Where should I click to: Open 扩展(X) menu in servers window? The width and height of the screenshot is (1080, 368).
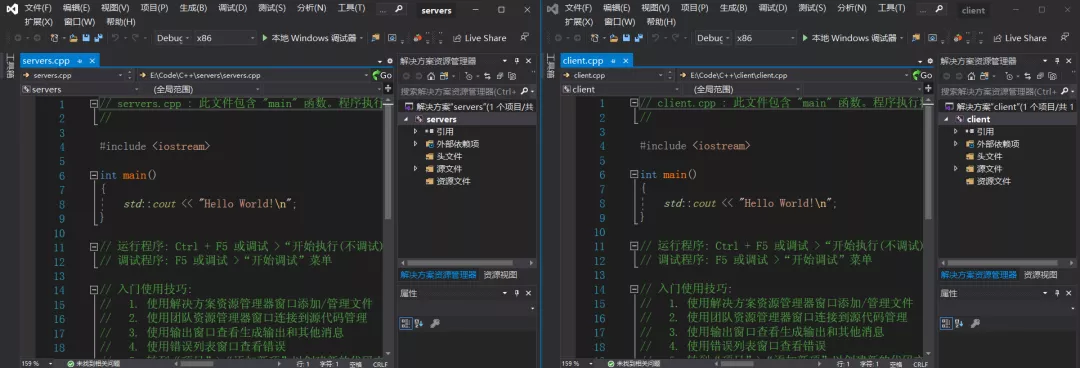(39, 22)
